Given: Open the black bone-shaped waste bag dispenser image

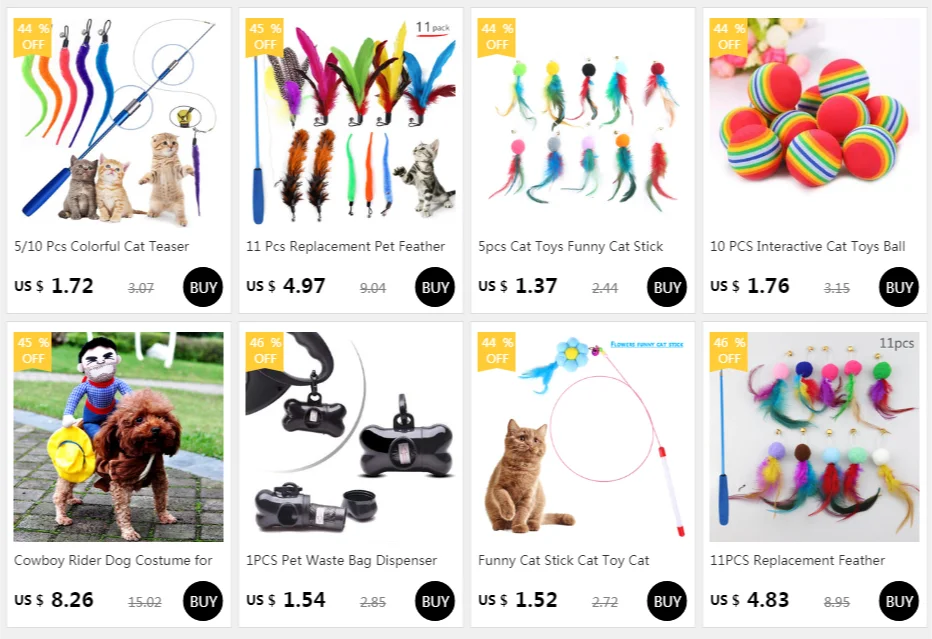Looking at the screenshot, I should [351, 437].
